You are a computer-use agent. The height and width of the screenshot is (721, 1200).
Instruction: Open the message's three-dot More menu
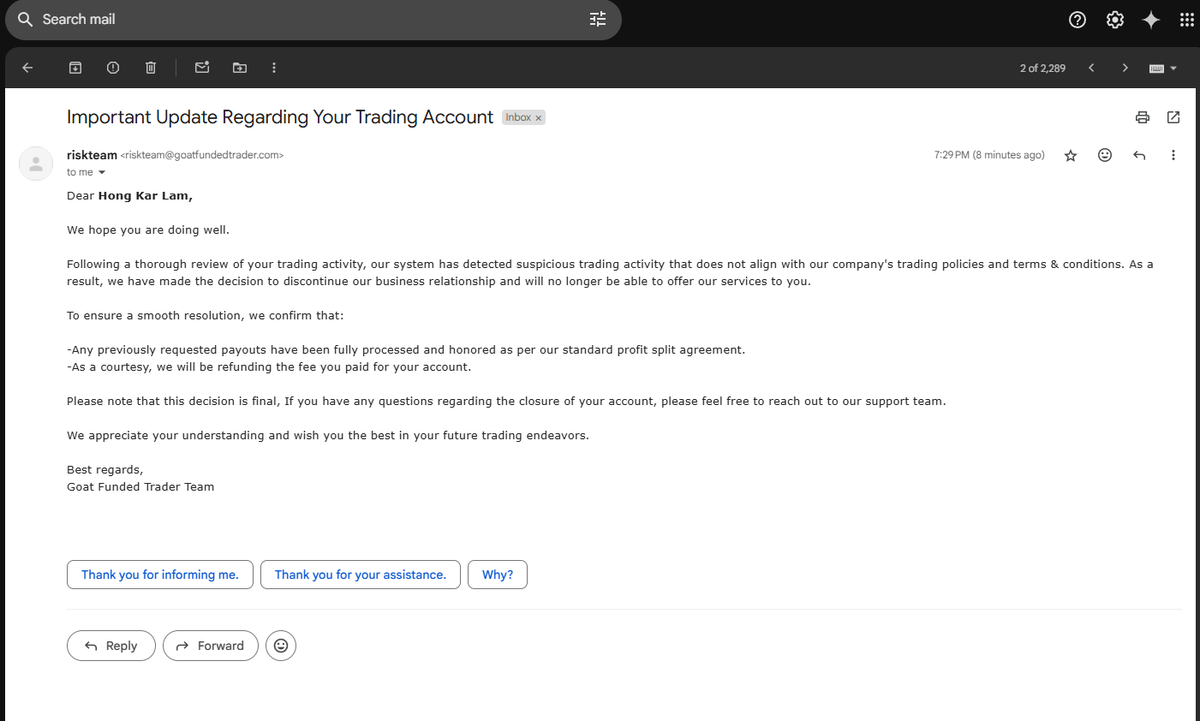(1173, 155)
